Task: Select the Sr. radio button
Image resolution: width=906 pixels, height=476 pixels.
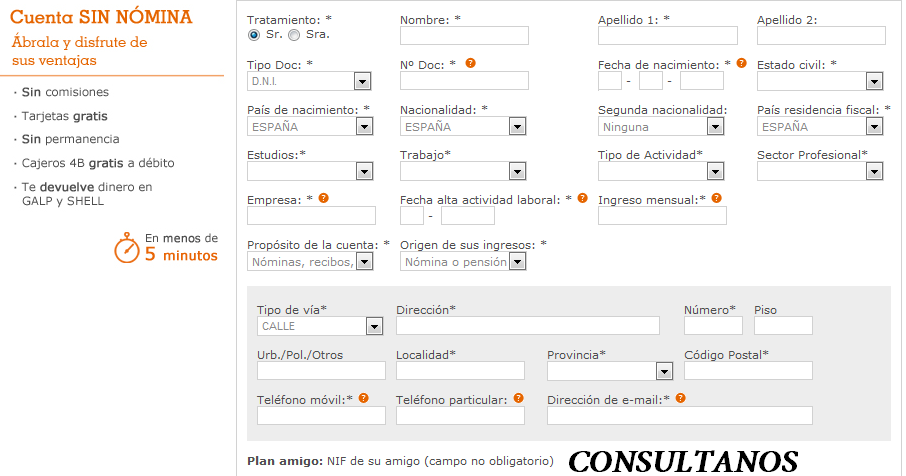Action: [x=254, y=35]
